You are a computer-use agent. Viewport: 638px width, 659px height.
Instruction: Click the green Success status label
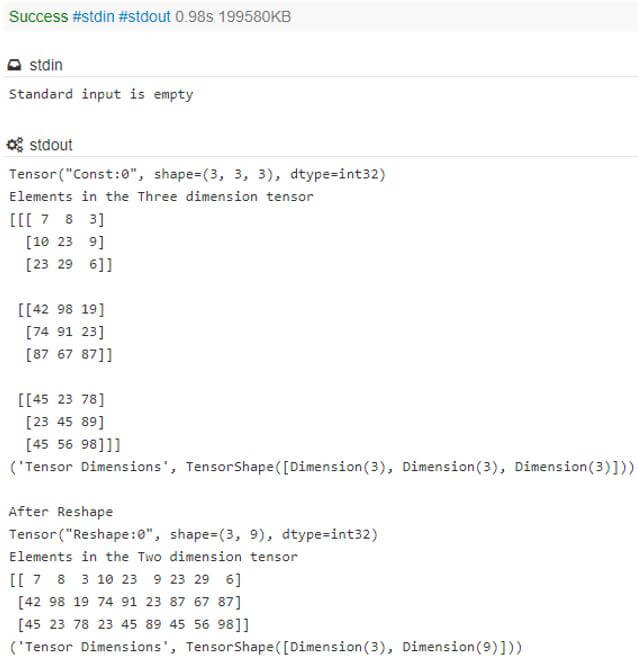click(x=37, y=17)
